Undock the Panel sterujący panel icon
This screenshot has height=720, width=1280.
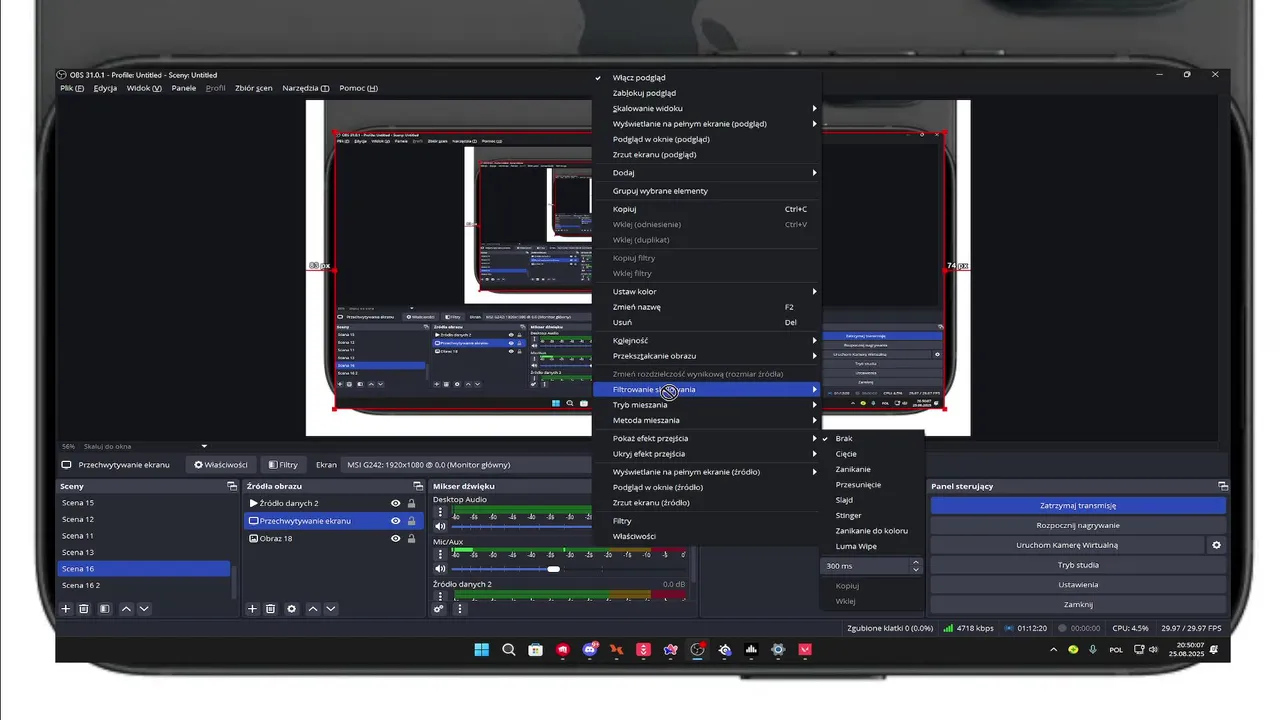tap(1222, 486)
